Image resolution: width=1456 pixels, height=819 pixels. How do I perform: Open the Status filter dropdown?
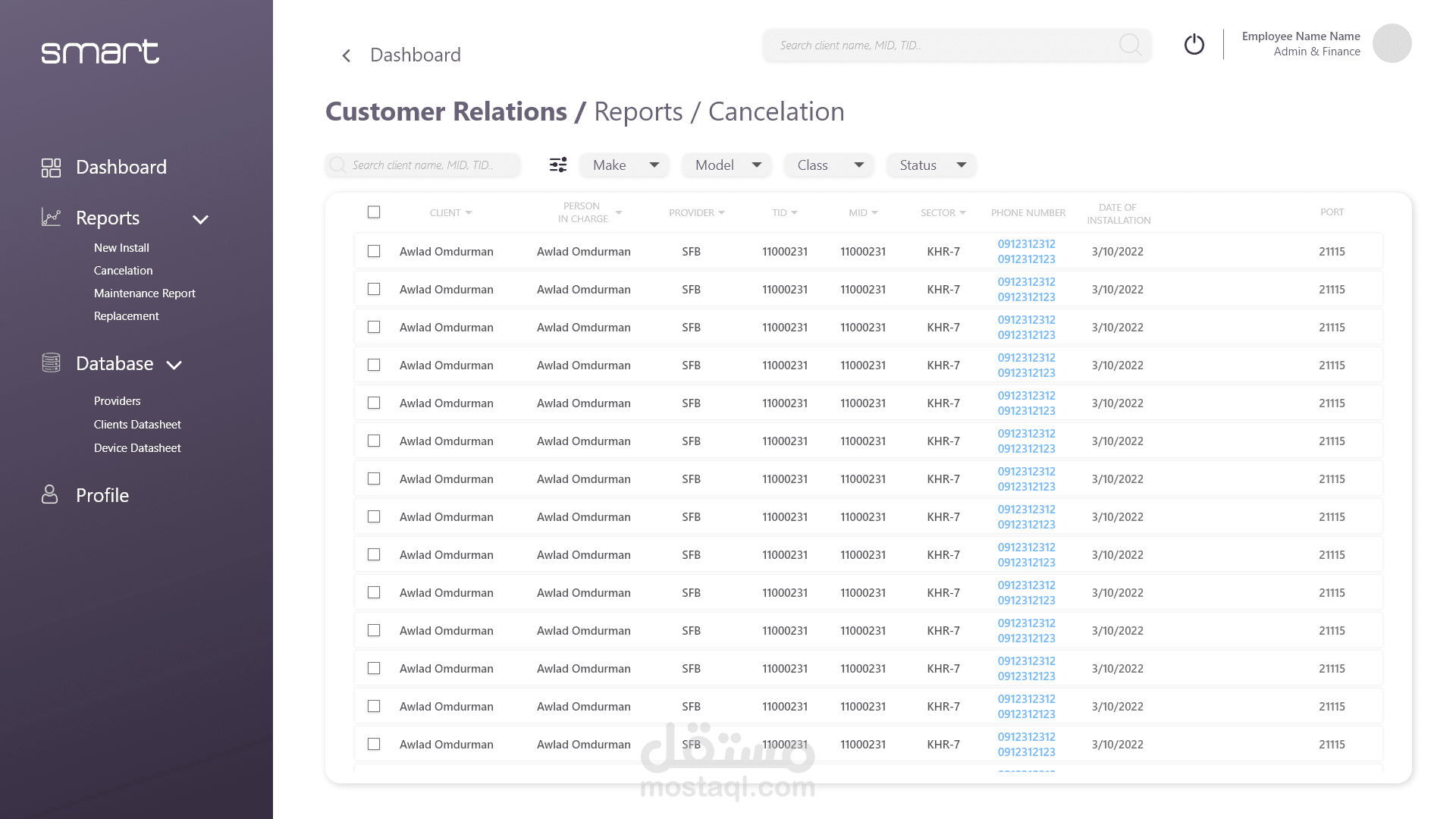930,165
